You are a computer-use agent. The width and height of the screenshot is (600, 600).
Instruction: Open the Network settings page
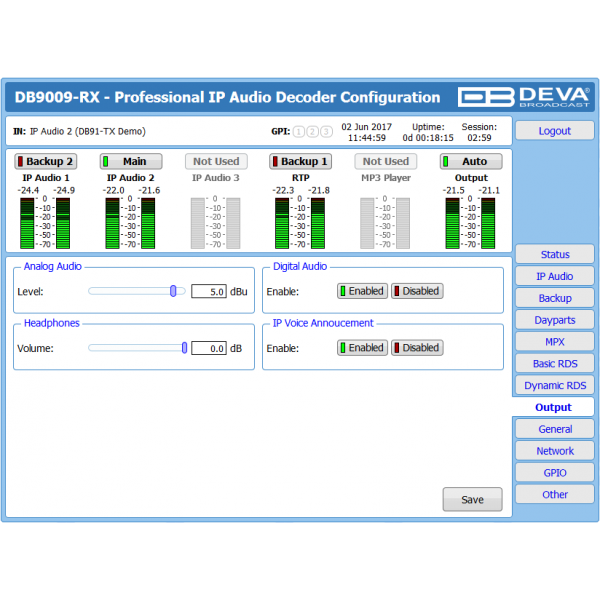(554, 451)
